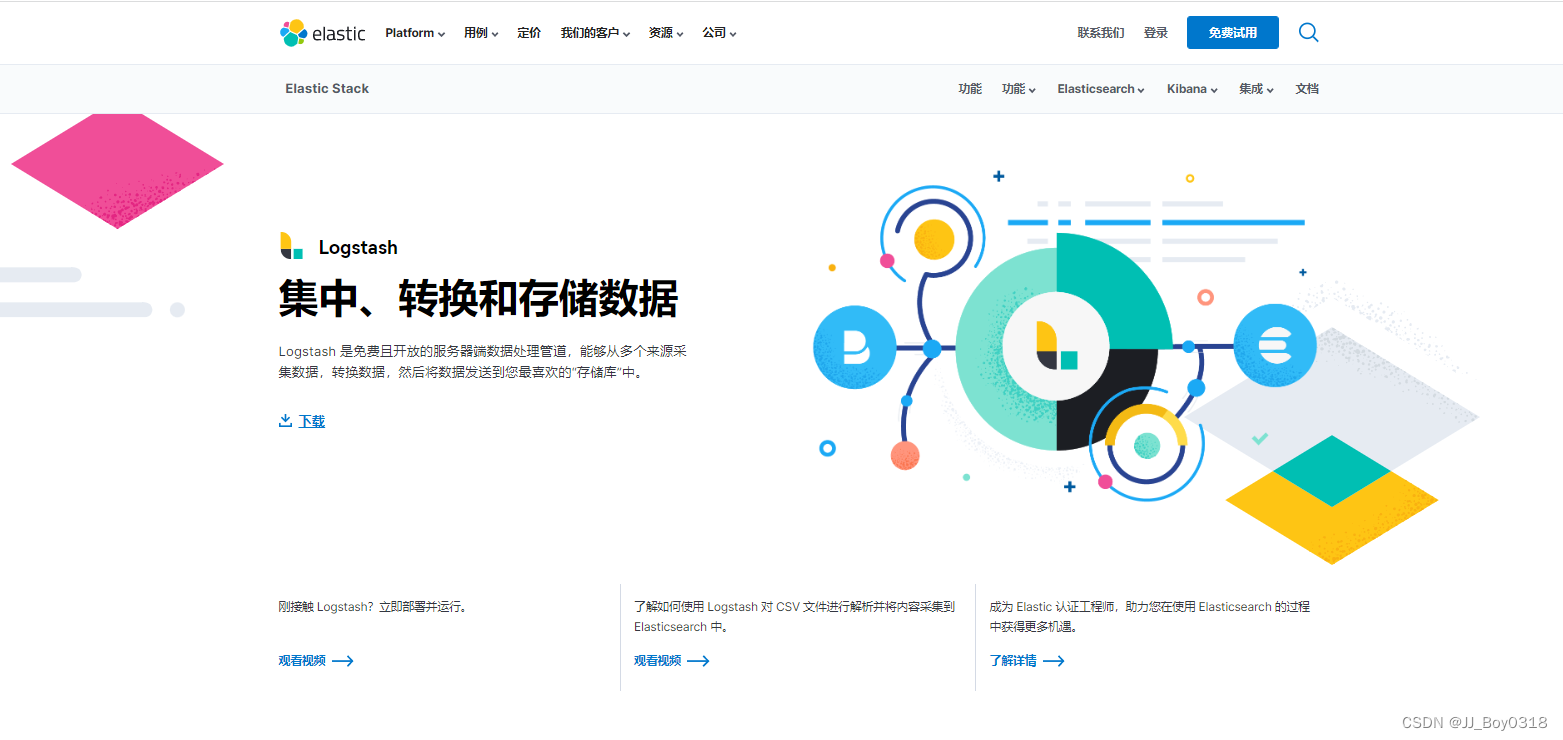Click 观看视频 under the CSV parsing card
This screenshot has width=1563, height=740.
pos(657,661)
